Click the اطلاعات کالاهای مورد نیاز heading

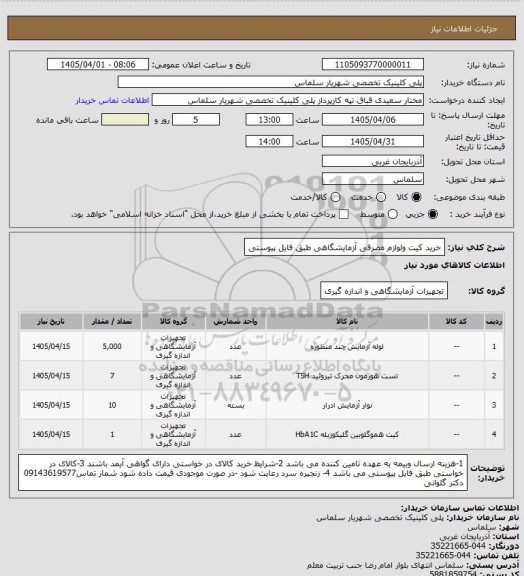tap(454, 265)
